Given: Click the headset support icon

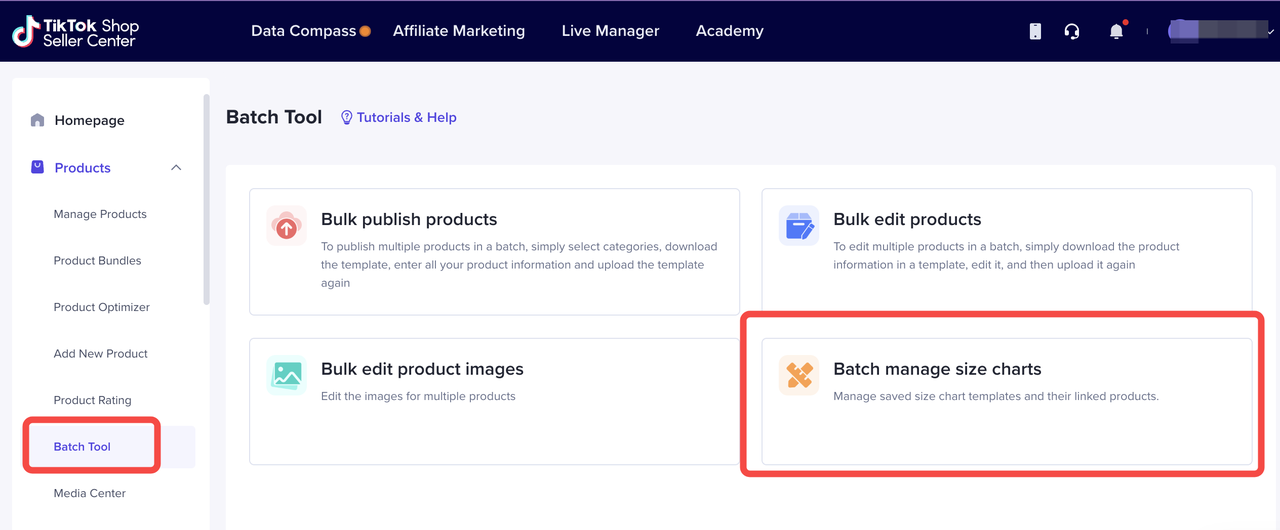Looking at the screenshot, I should (1072, 31).
